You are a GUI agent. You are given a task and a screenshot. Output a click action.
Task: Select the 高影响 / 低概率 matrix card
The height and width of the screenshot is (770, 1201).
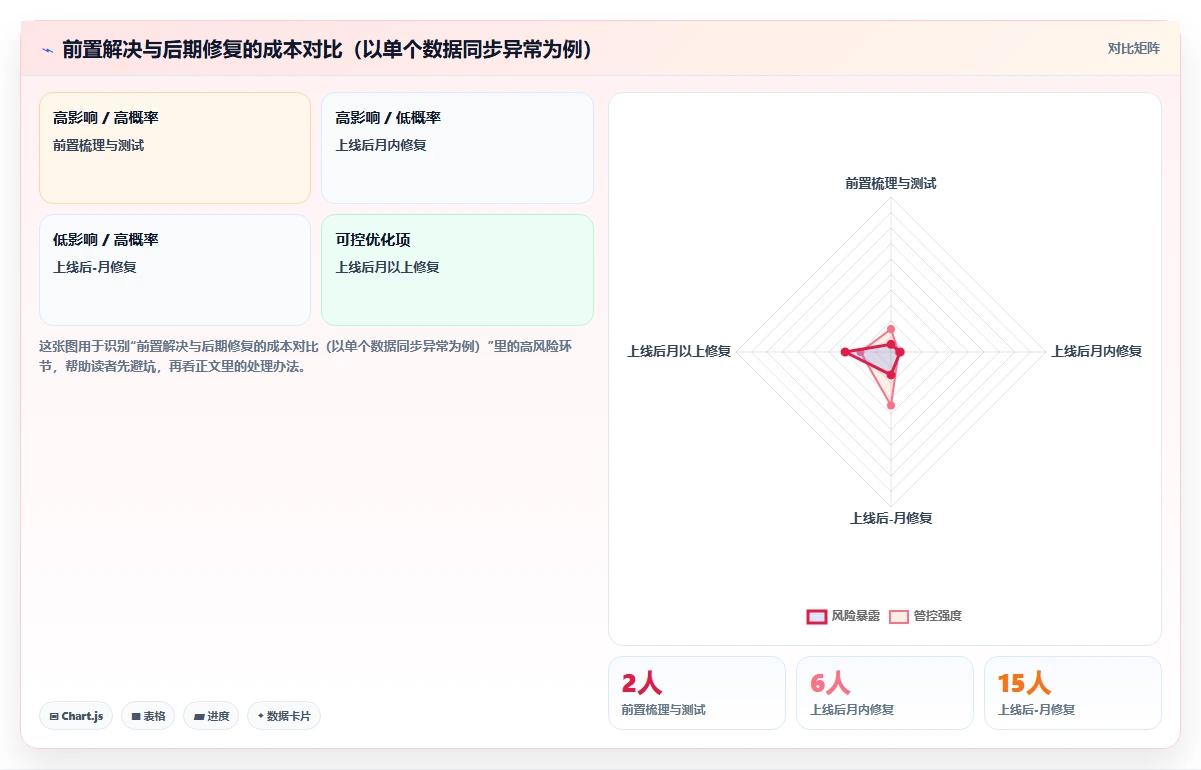[457, 148]
